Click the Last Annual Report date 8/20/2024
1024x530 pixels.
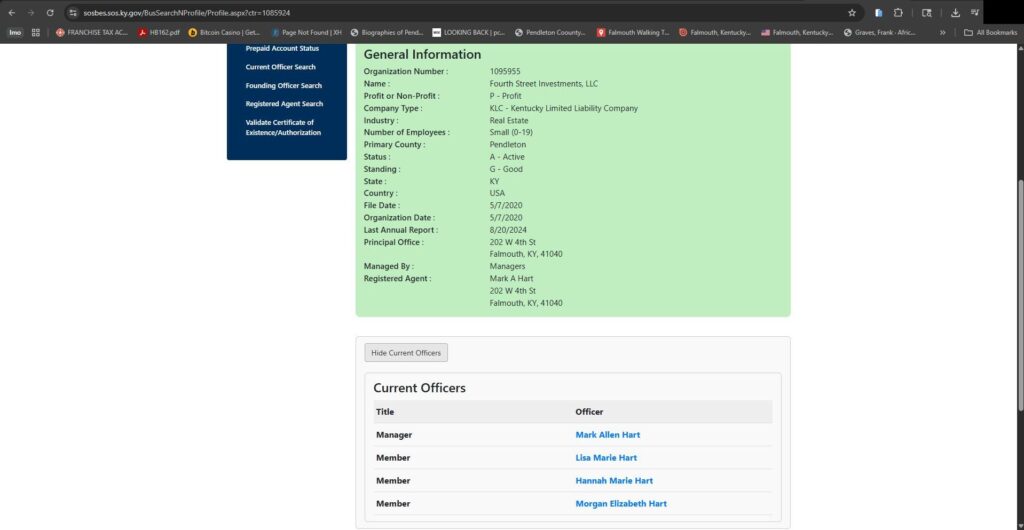508,230
